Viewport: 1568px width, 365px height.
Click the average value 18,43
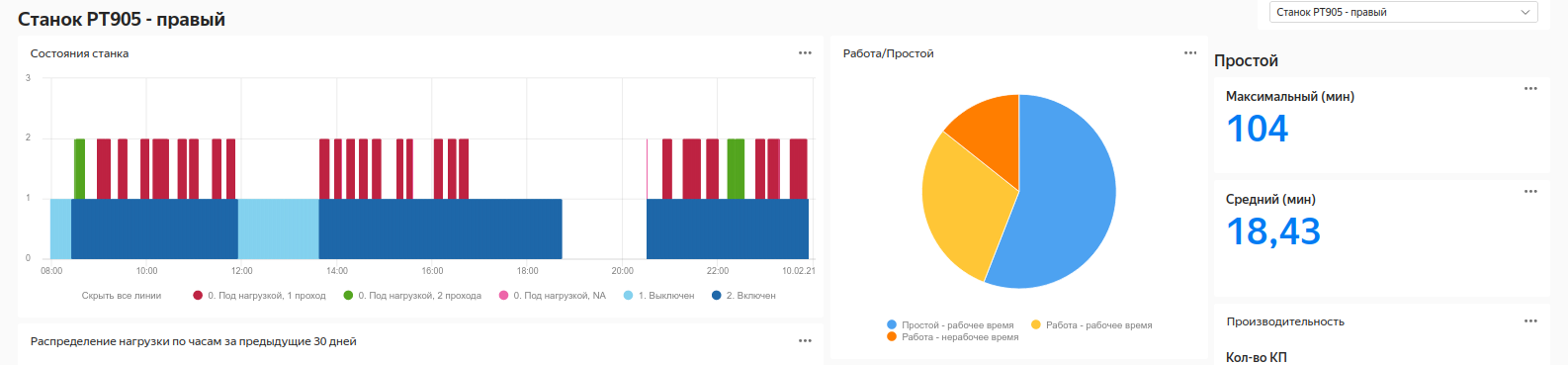[x=1273, y=231]
